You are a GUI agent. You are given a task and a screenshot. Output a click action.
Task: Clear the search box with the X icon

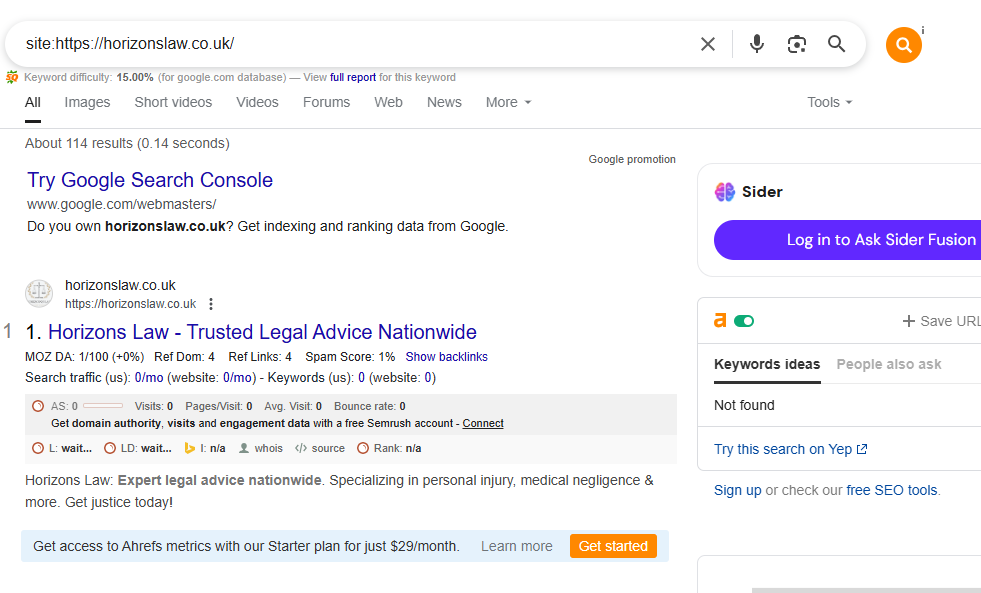tap(708, 44)
